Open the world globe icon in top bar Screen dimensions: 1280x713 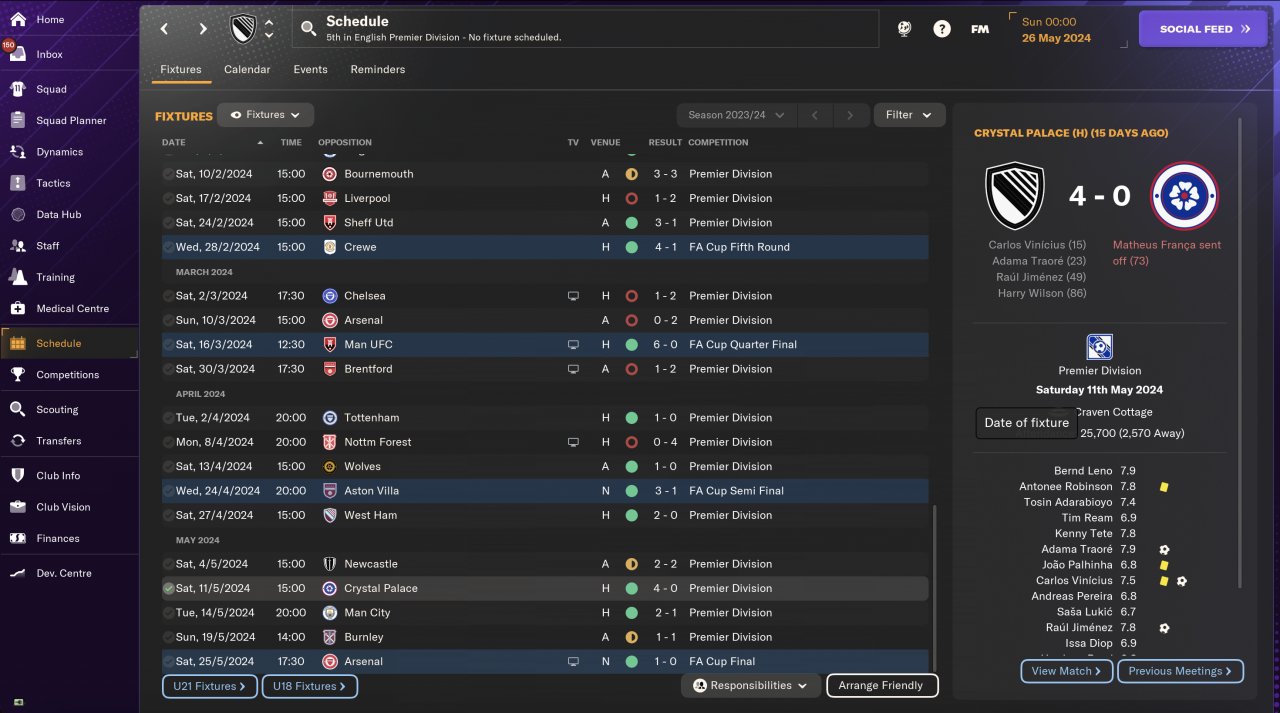tap(904, 29)
